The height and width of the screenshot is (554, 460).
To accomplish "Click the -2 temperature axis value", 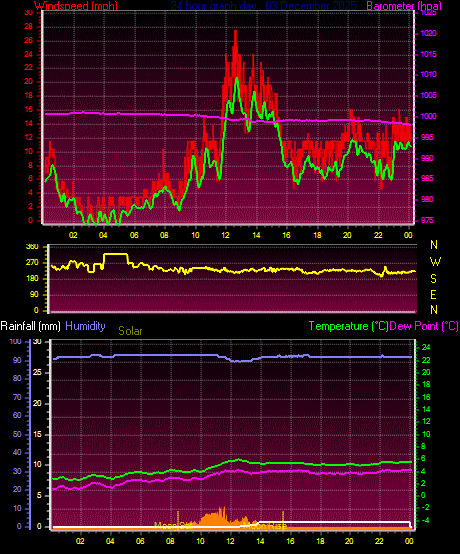I will pyautogui.click(x=425, y=508).
